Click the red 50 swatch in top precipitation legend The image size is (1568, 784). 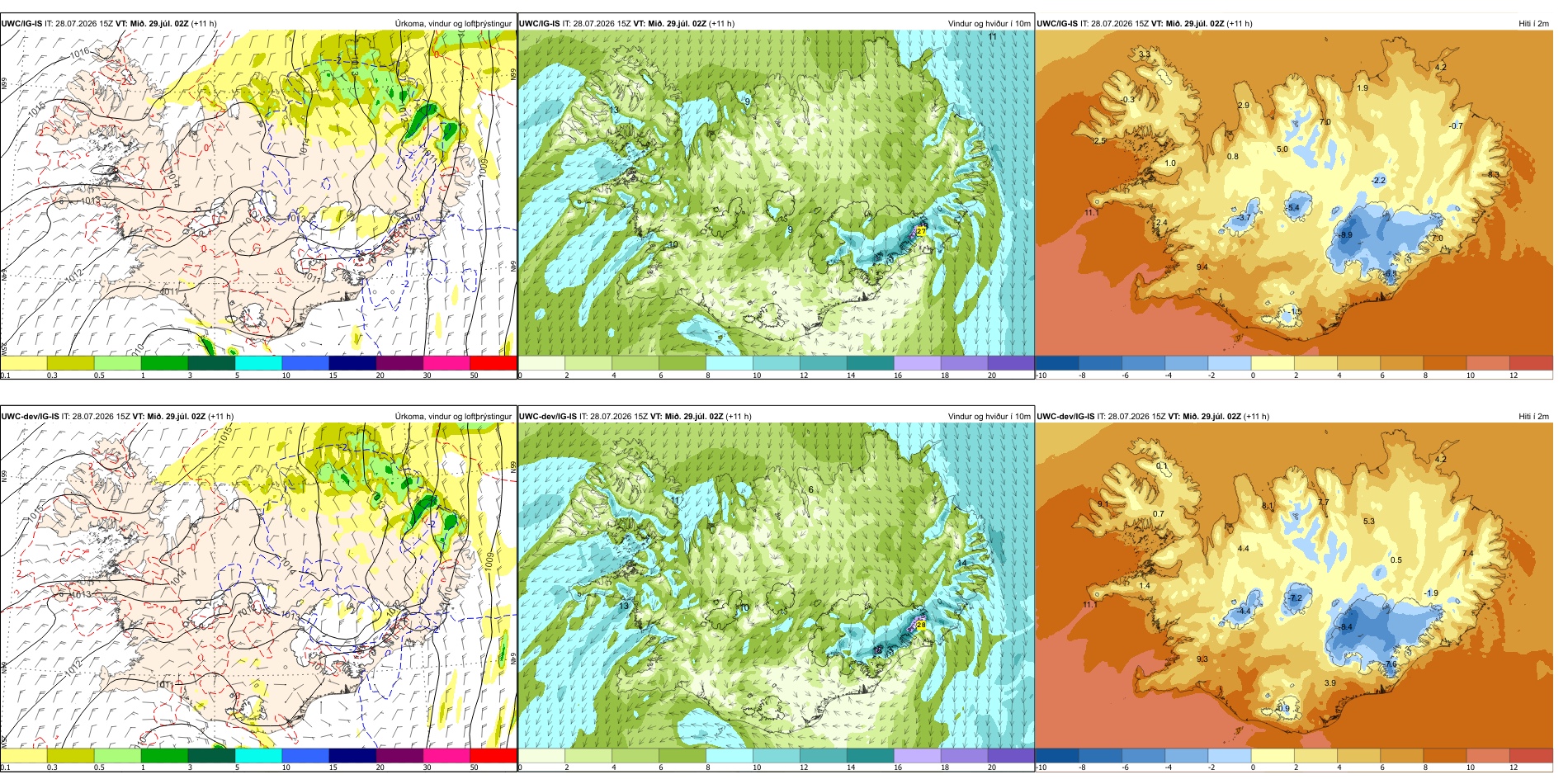point(493,363)
